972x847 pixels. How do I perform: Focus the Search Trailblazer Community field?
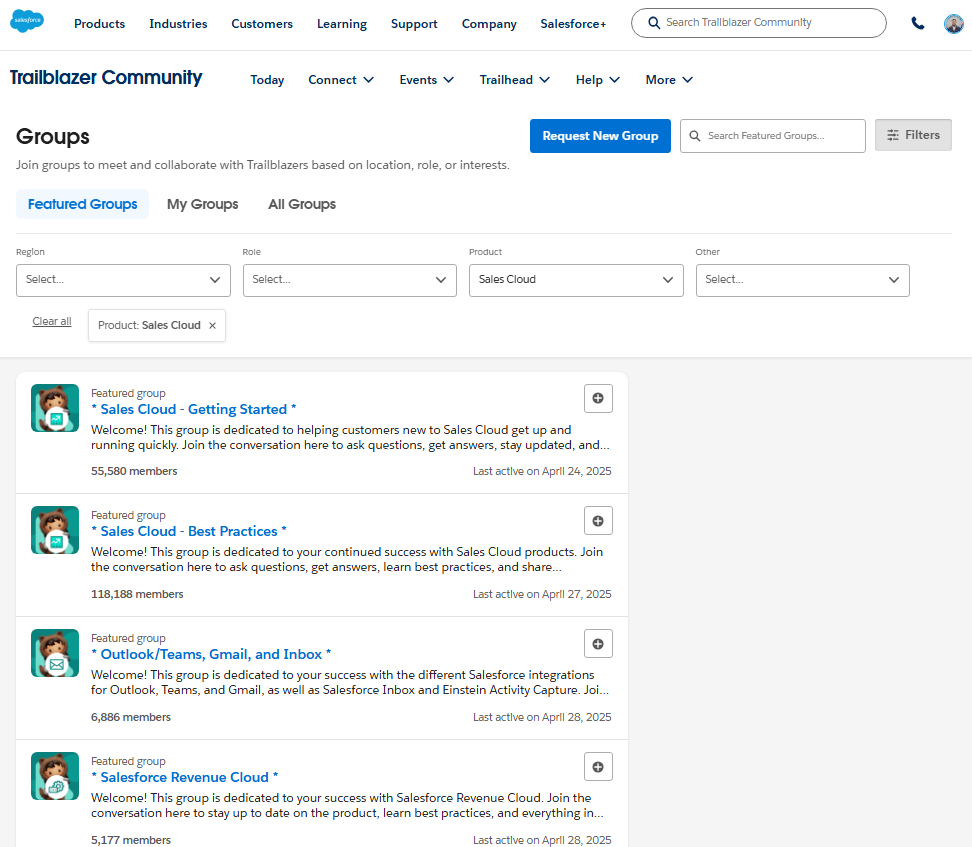tap(759, 23)
